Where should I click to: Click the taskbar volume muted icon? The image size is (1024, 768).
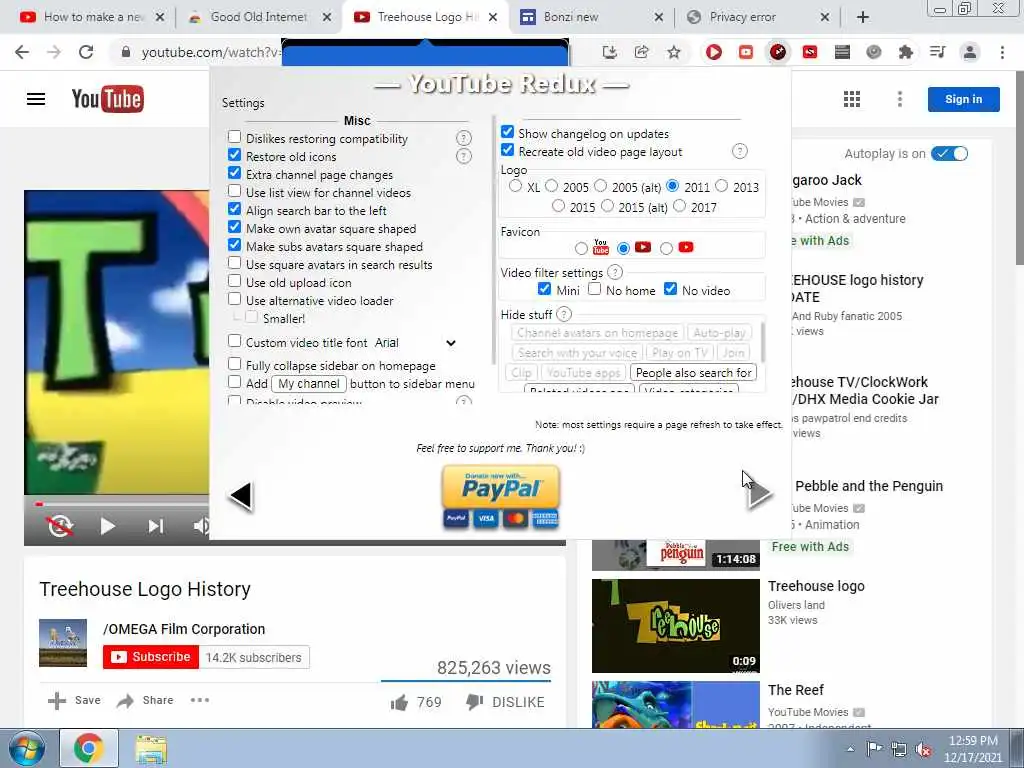[x=923, y=750]
